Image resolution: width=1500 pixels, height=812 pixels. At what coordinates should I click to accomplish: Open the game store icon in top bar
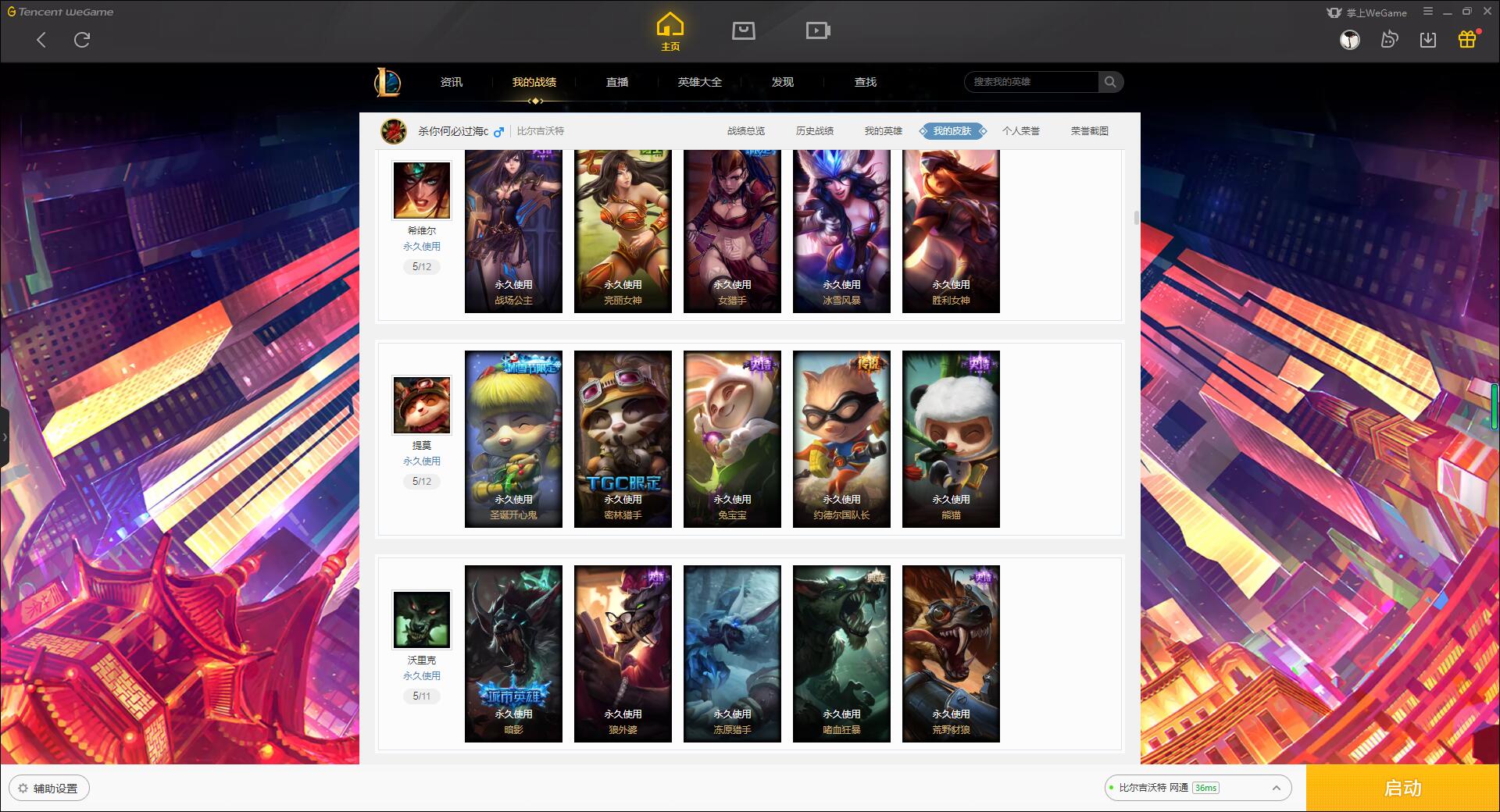pyautogui.click(x=743, y=30)
